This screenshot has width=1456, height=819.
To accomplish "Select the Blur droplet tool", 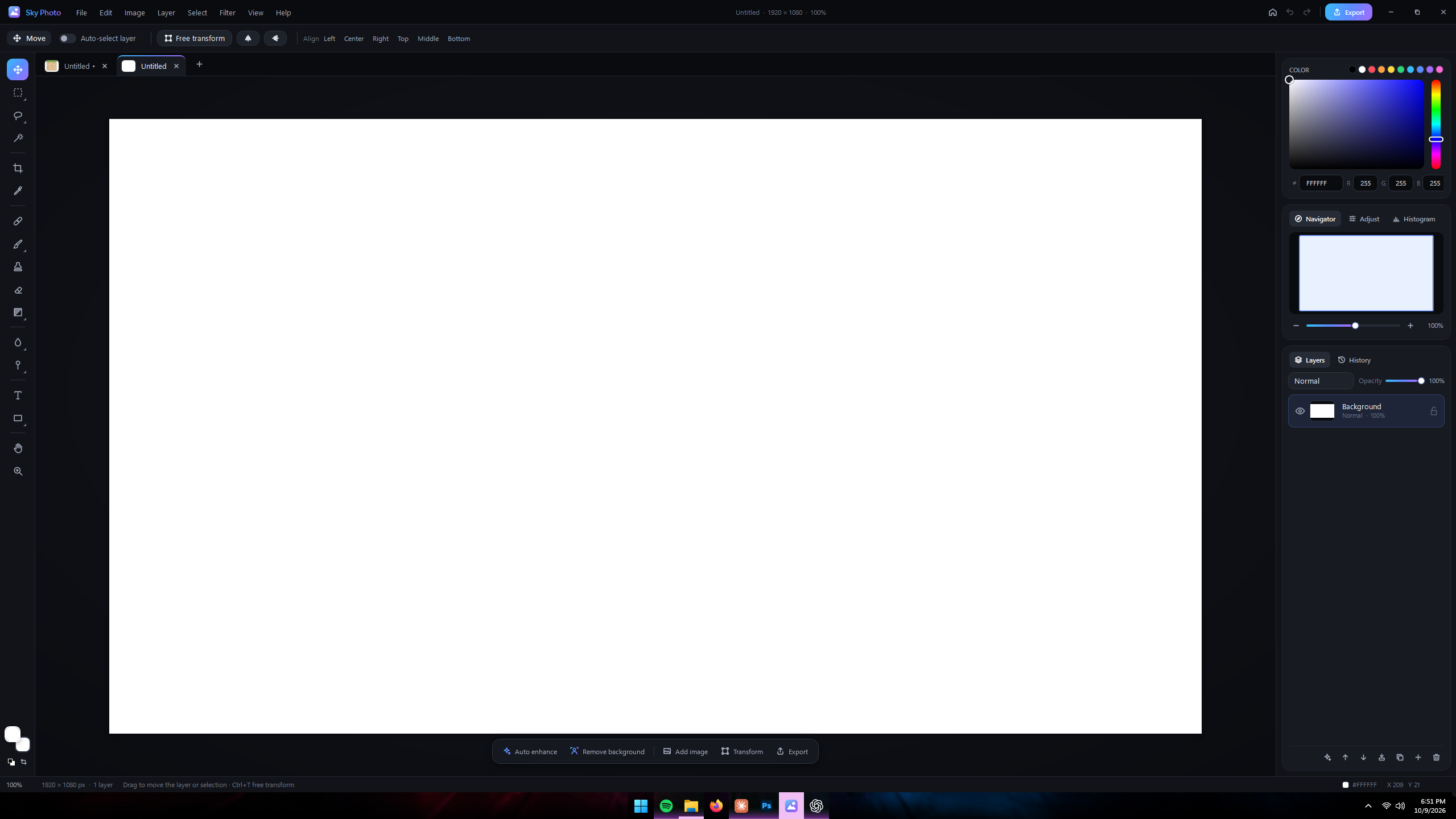I will 18,343.
